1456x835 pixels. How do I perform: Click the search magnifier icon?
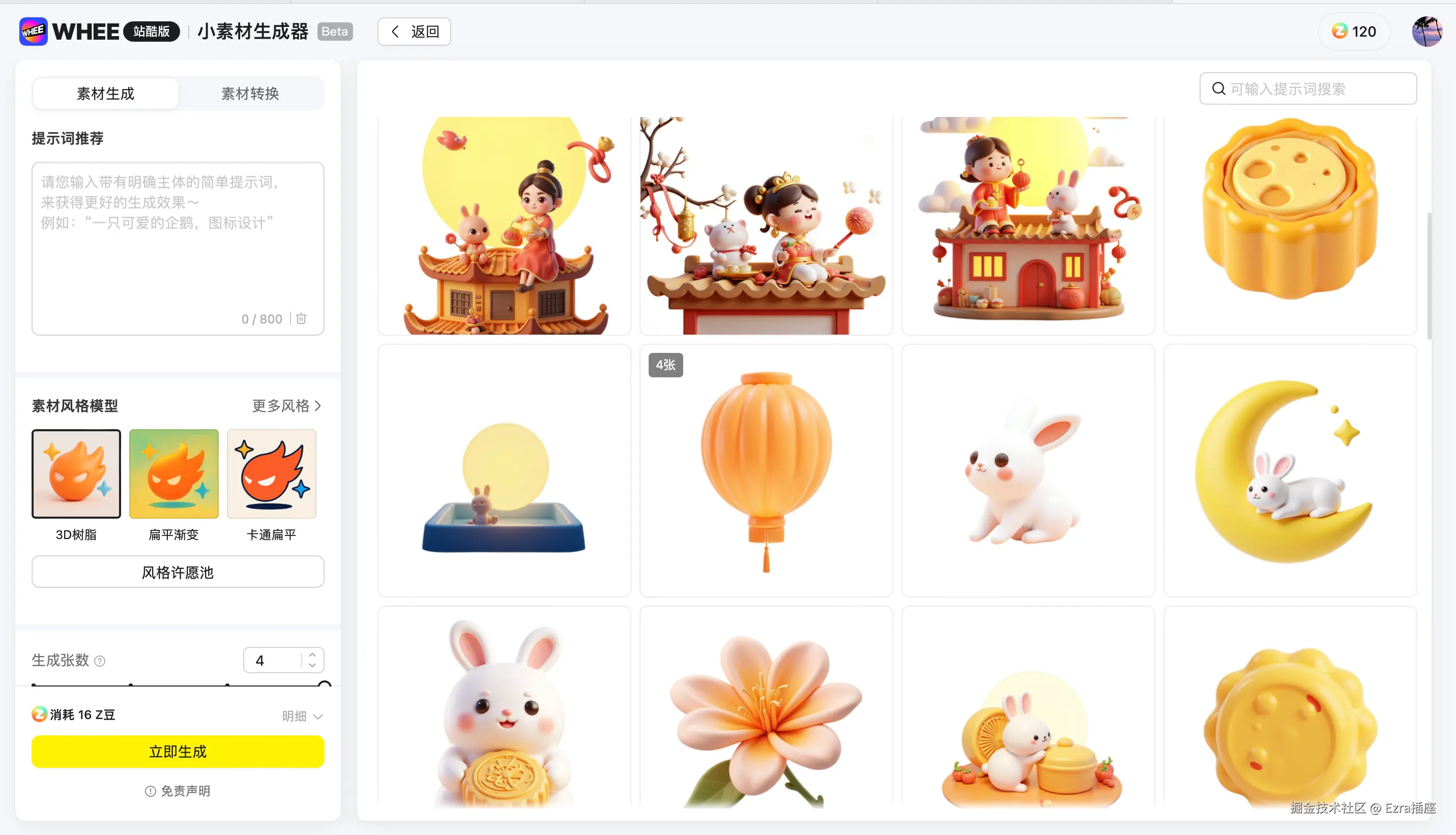click(x=1218, y=89)
